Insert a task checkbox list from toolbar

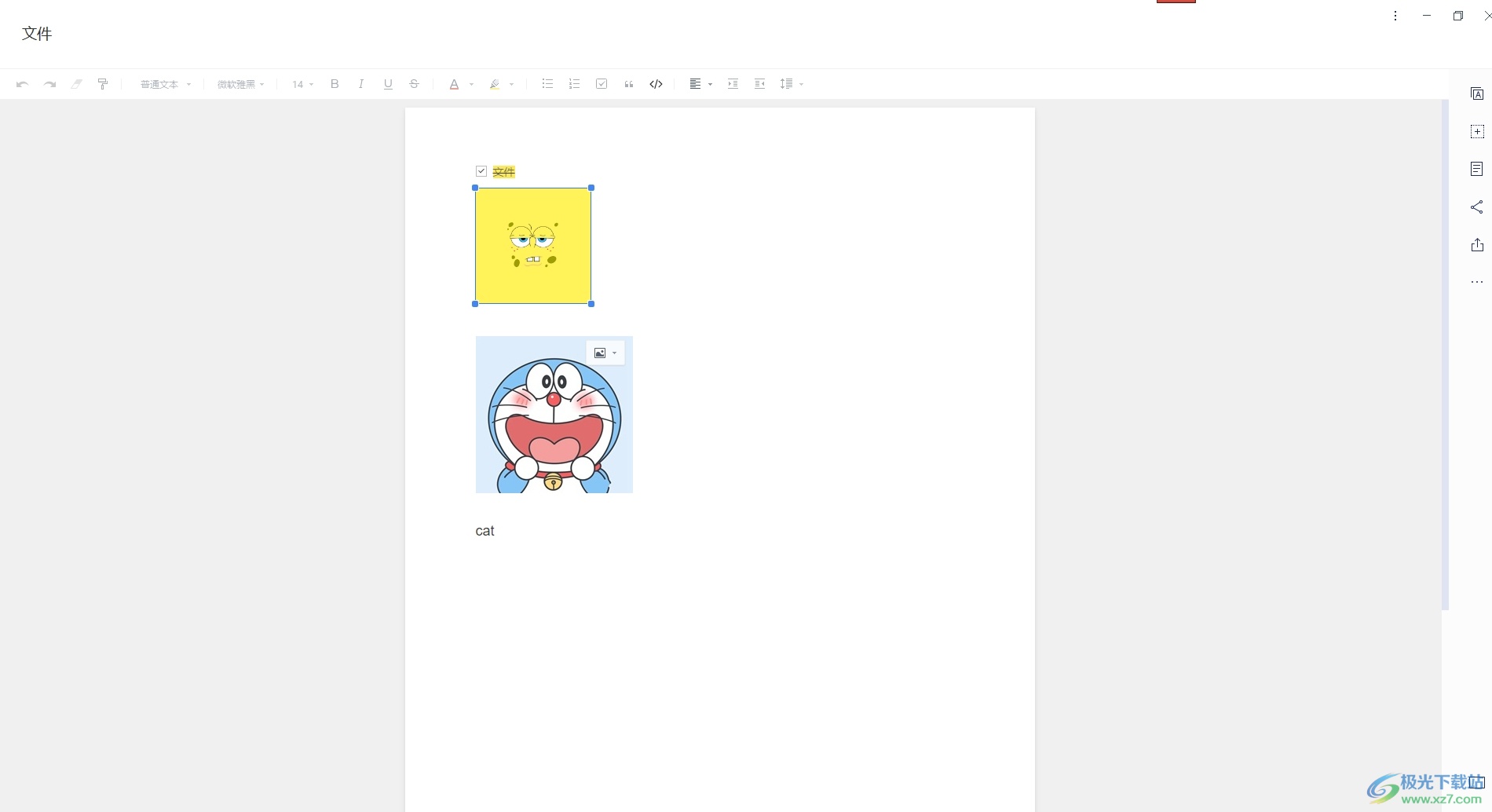(x=602, y=84)
